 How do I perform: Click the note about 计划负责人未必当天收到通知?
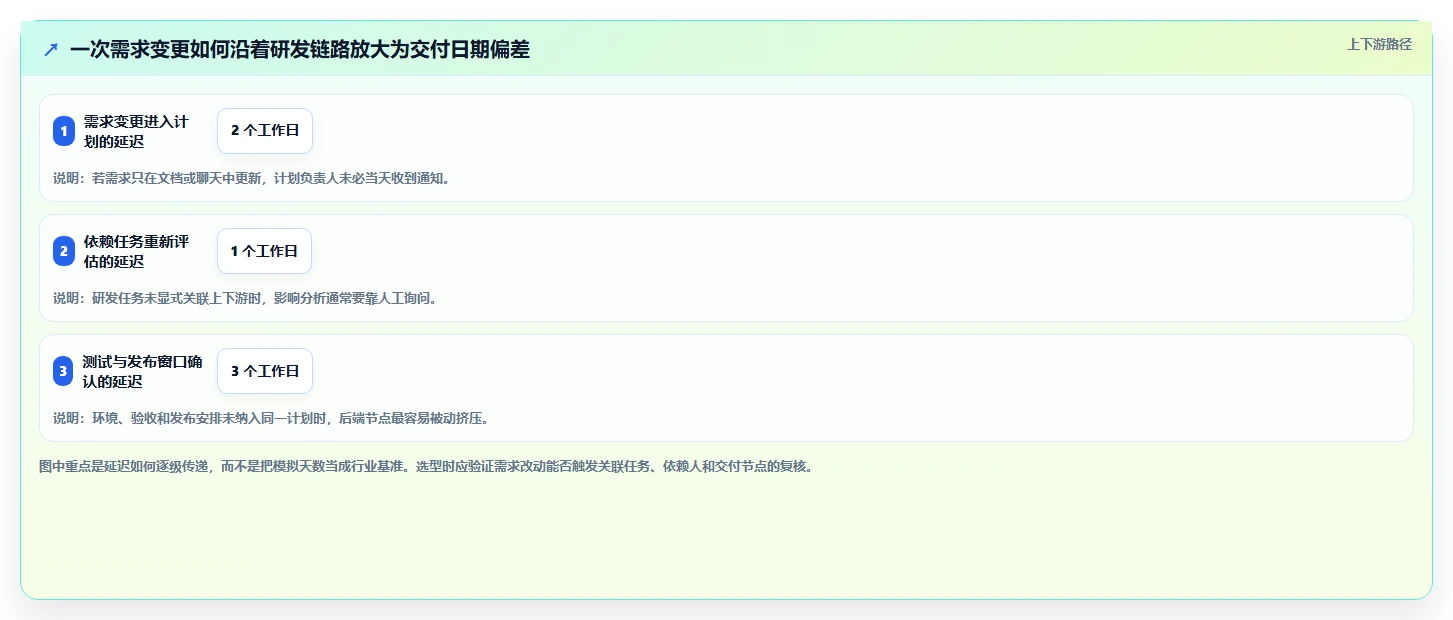[x=252, y=178]
